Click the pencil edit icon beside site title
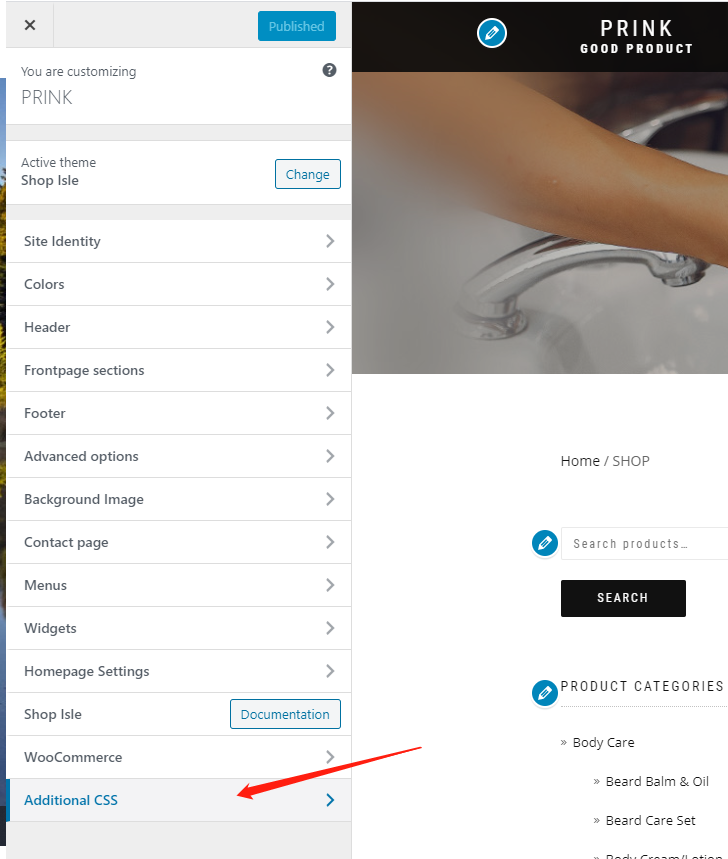The height and width of the screenshot is (859, 728). point(492,33)
